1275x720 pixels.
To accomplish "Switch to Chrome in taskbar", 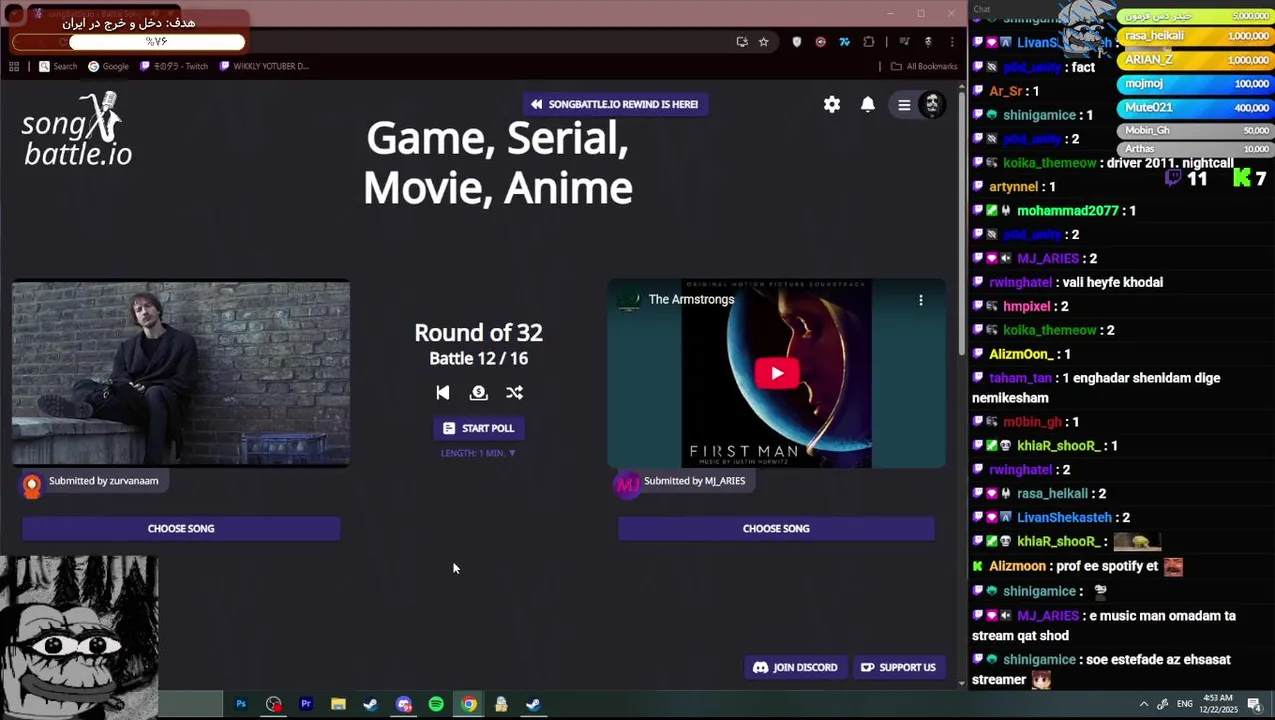I will tap(468, 704).
